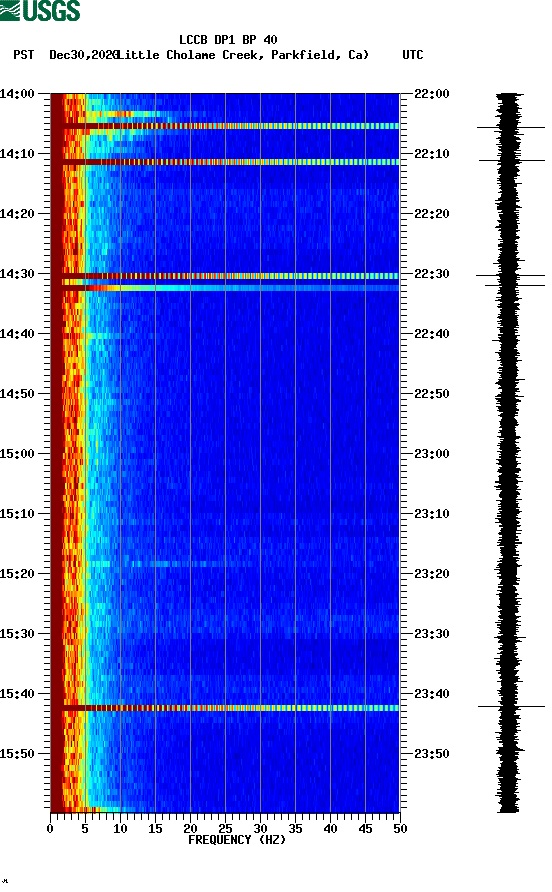Click the 40 Hz frequency axis label
Screen dimensions: 552x892
click(330, 829)
